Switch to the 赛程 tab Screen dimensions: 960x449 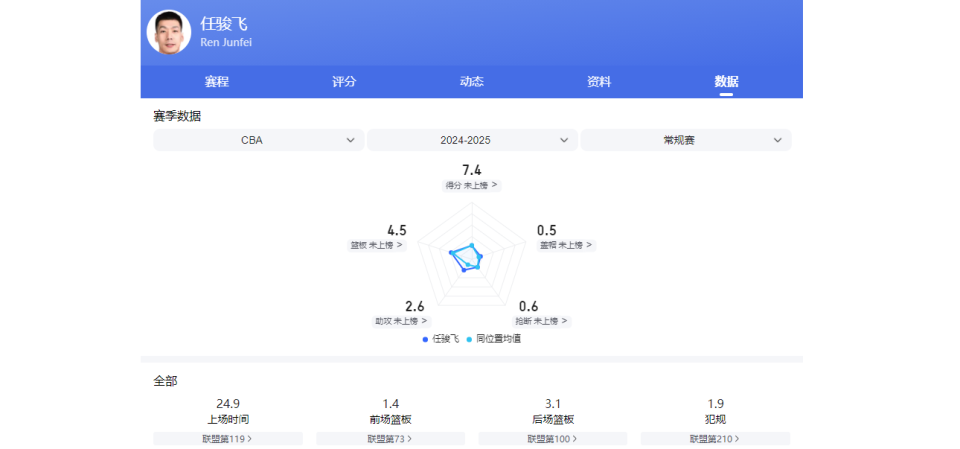(217, 81)
